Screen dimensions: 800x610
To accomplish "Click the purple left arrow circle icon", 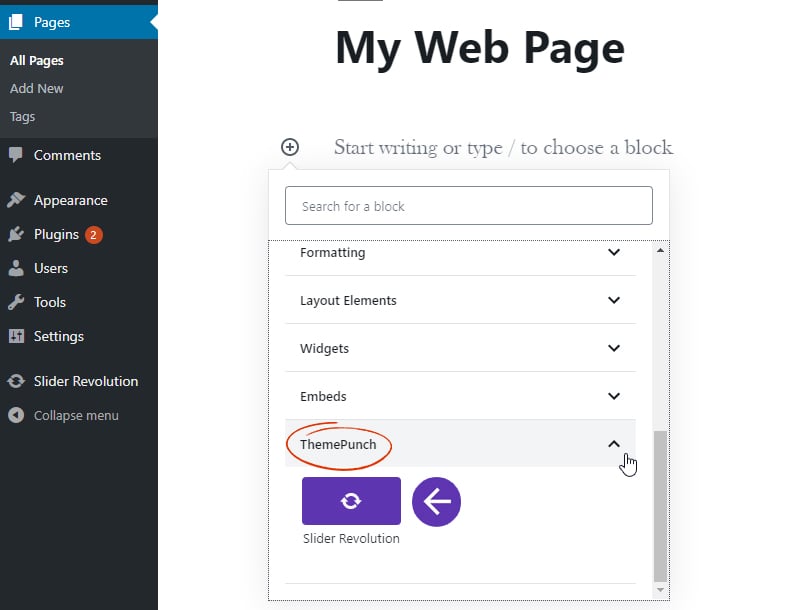I will [x=436, y=502].
